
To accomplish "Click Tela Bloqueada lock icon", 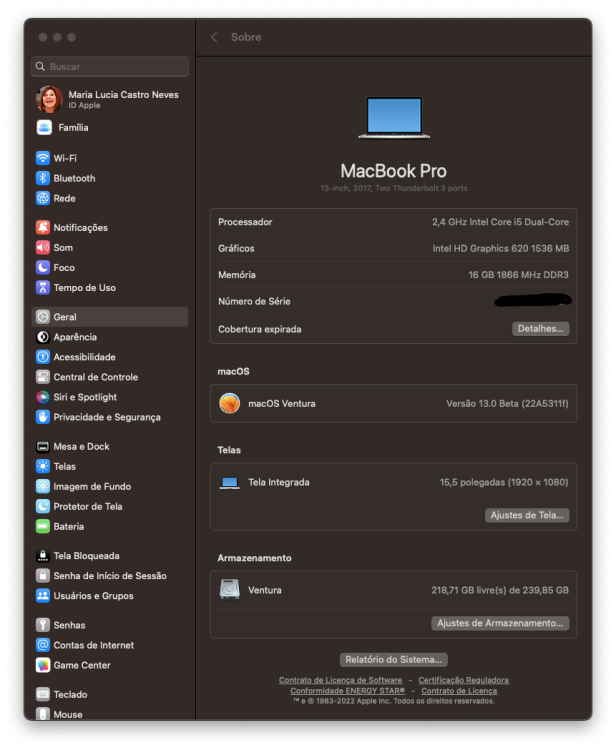I will pos(43,556).
